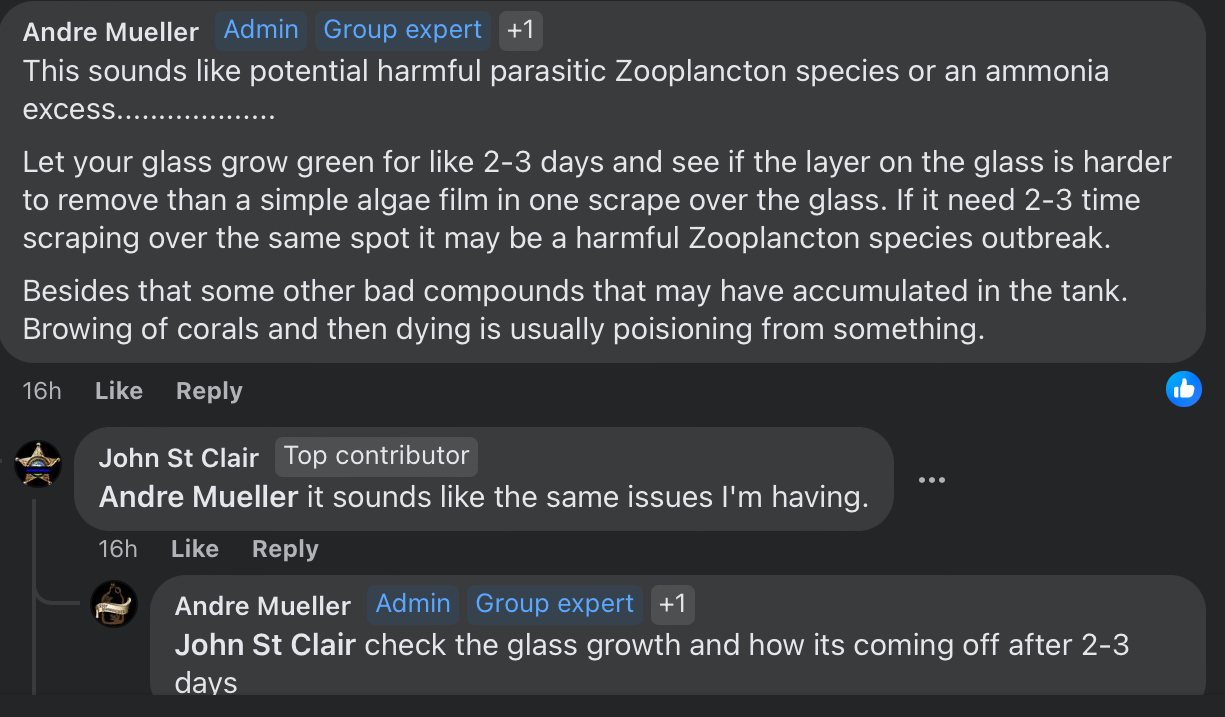Open Andre Mueller's profile from top comment name
Viewport: 1225px width, 717px height.
click(x=111, y=32)
